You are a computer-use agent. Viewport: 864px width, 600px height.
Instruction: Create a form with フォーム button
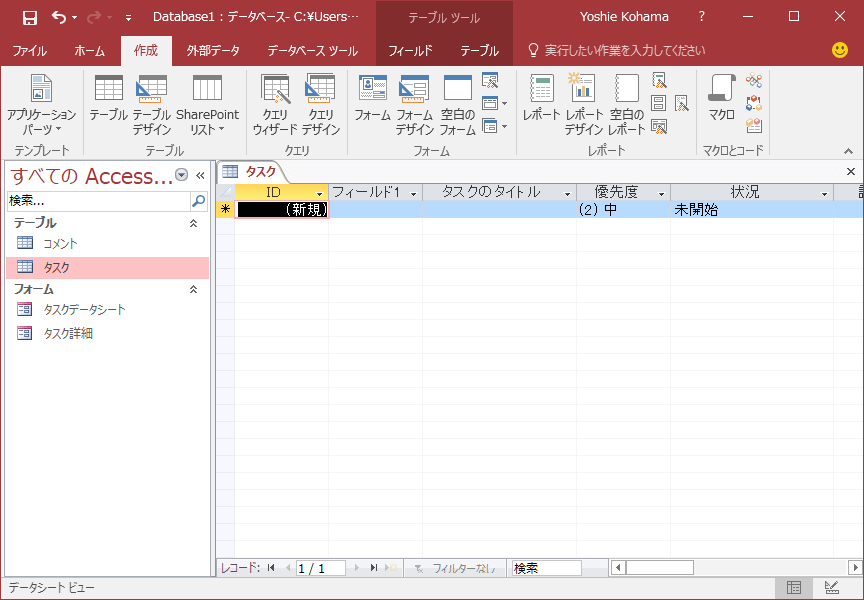[372, 99]
